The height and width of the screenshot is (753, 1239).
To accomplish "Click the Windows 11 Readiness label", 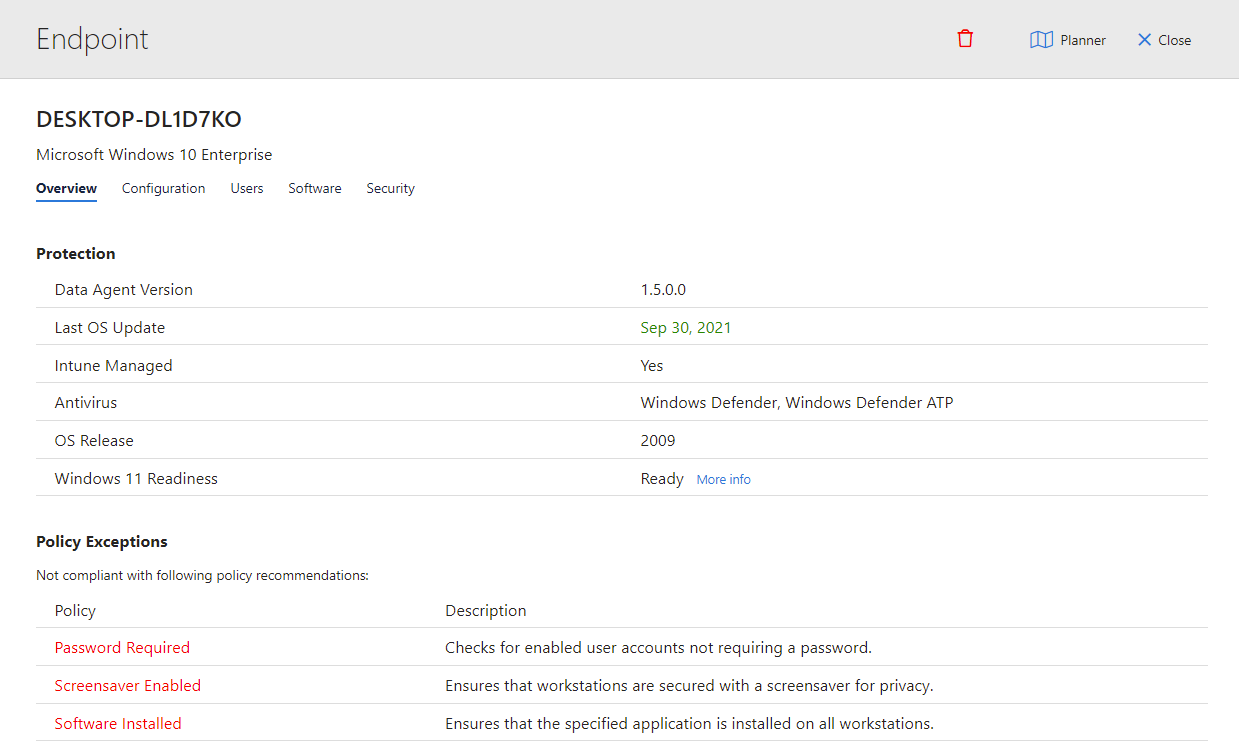I will point(136,479).
